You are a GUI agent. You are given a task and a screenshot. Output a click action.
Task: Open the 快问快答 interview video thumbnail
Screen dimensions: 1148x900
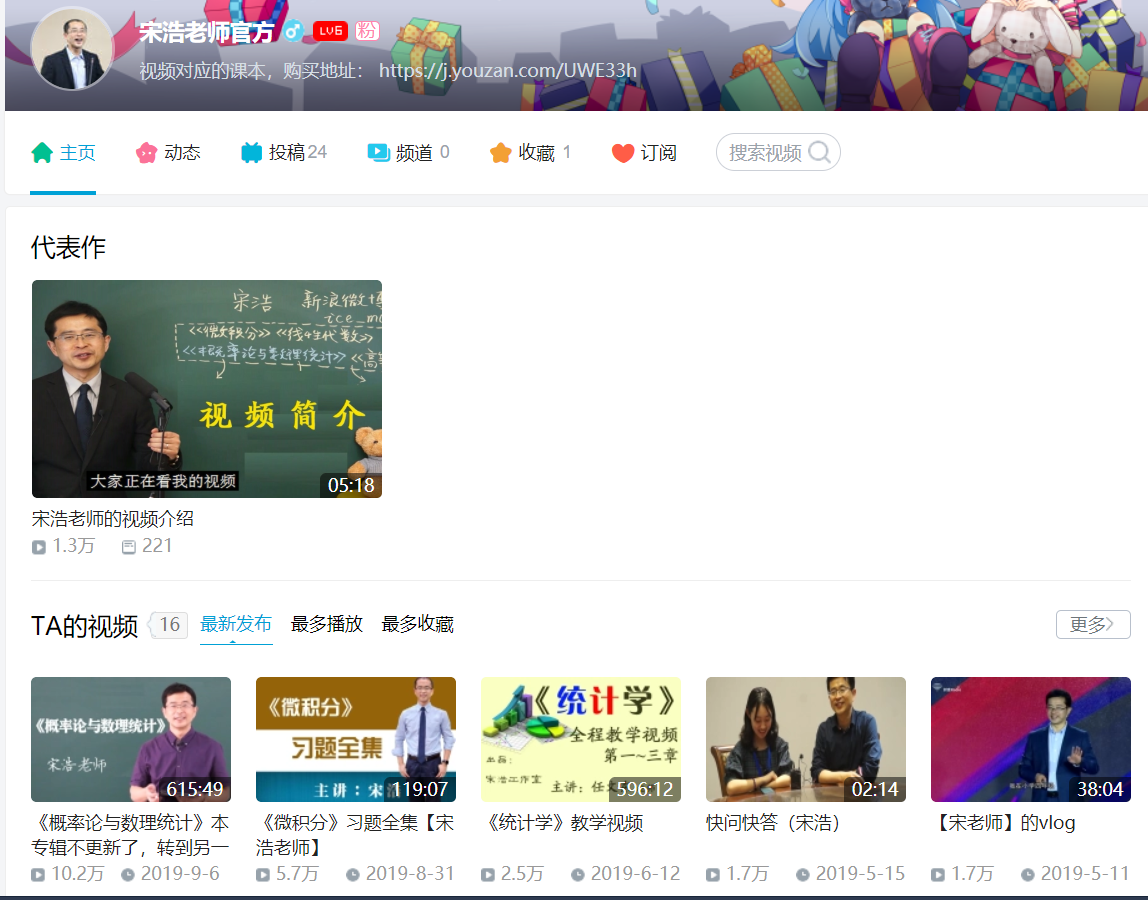[x=806, y=740]
